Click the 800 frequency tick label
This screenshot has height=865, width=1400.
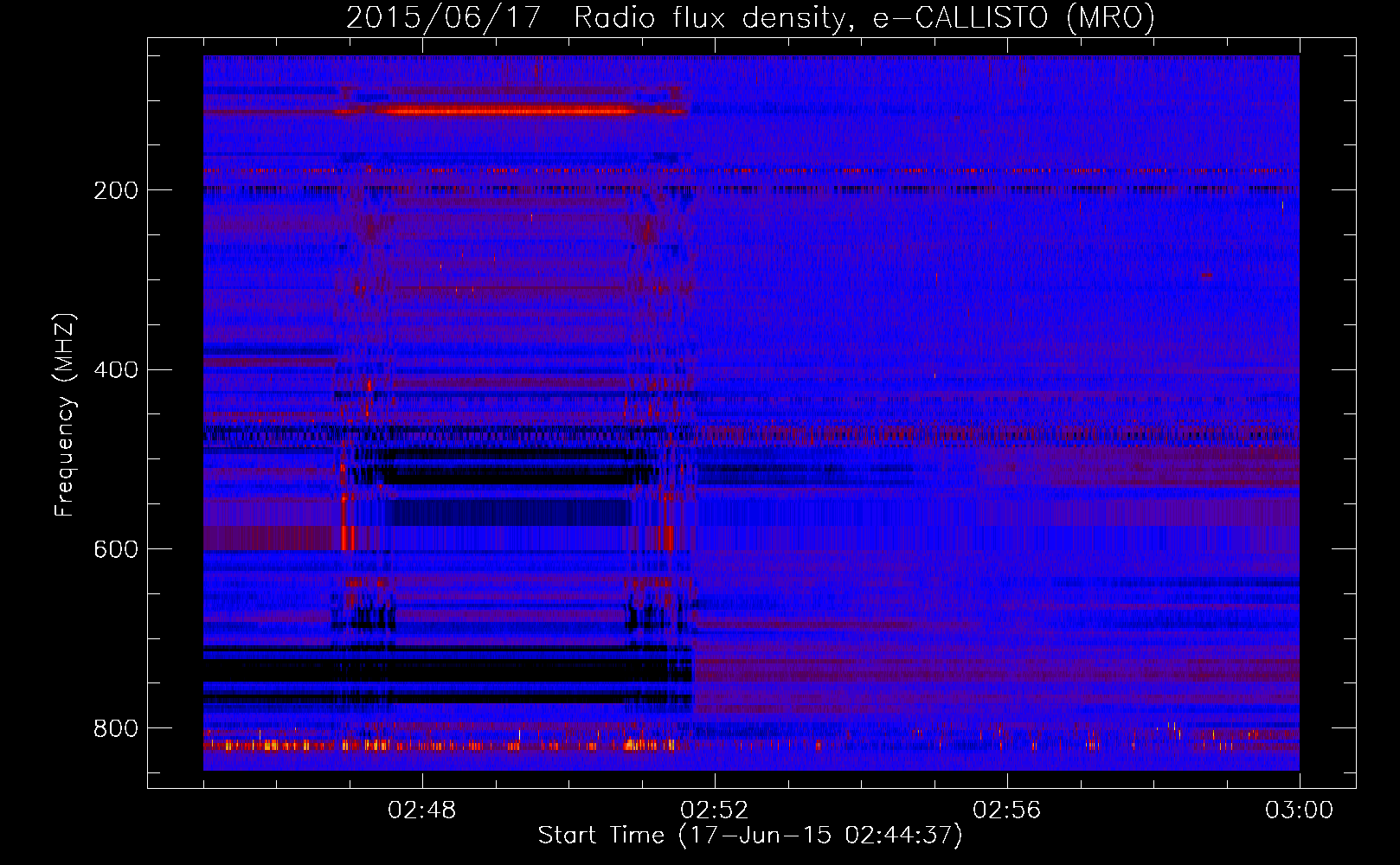(x=116, y=728)
